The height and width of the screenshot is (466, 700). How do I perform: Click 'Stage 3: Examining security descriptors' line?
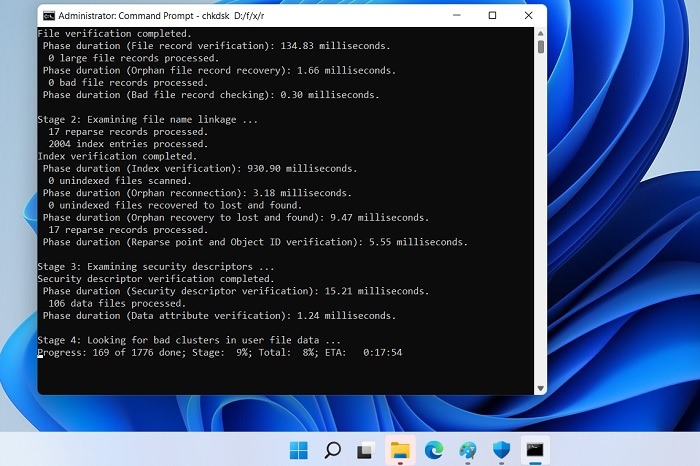tap(156, 266)
